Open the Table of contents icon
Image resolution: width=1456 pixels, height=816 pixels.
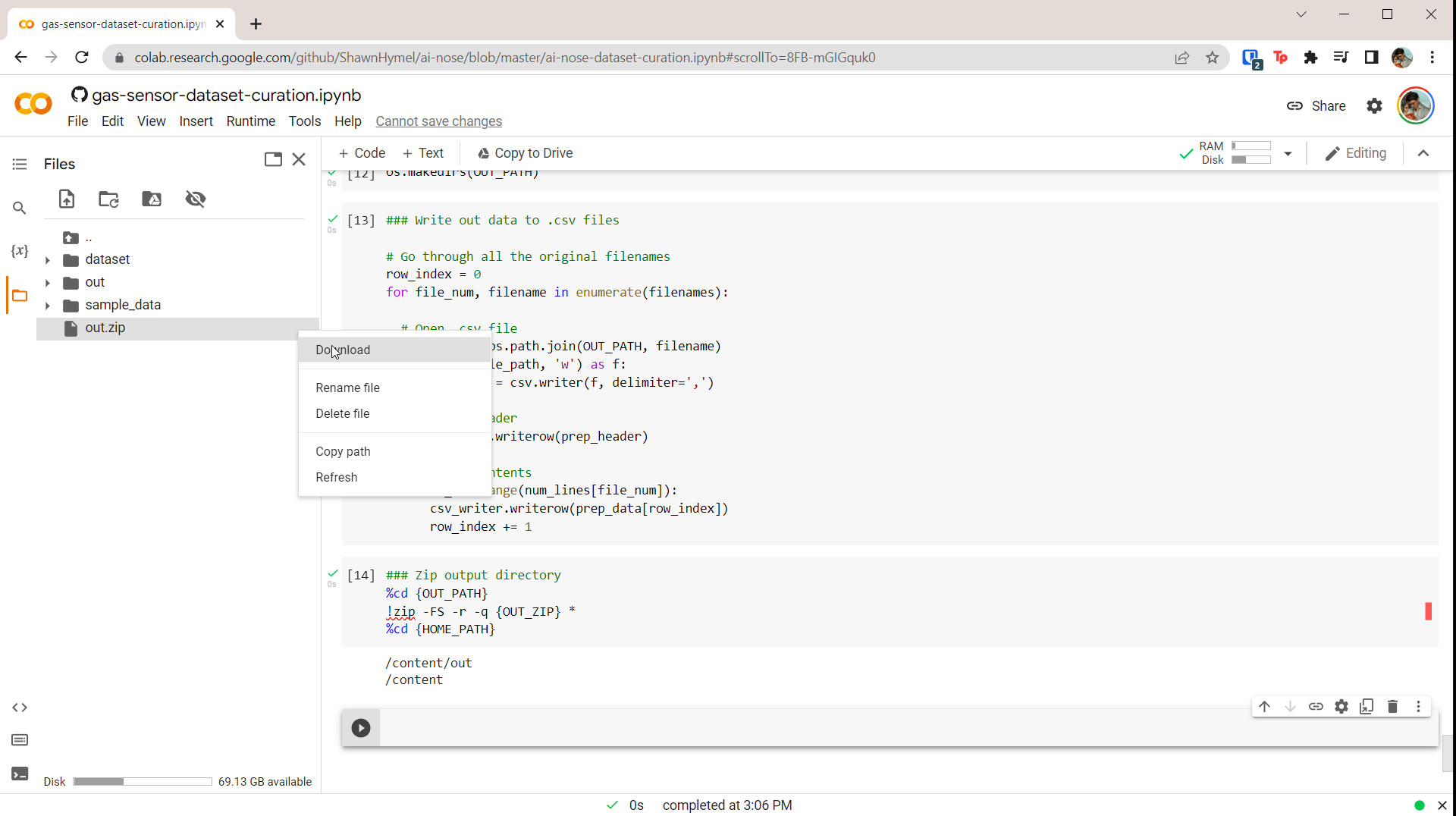(x=20, y=165)
